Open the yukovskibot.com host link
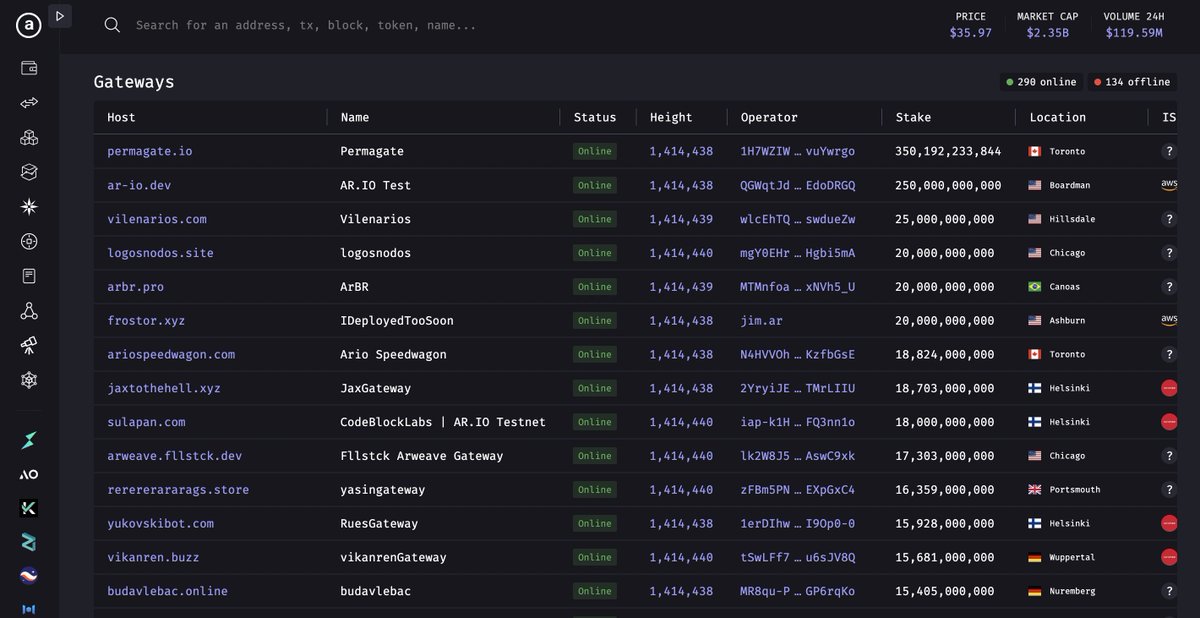1200x618 pixels. [160, 524]
